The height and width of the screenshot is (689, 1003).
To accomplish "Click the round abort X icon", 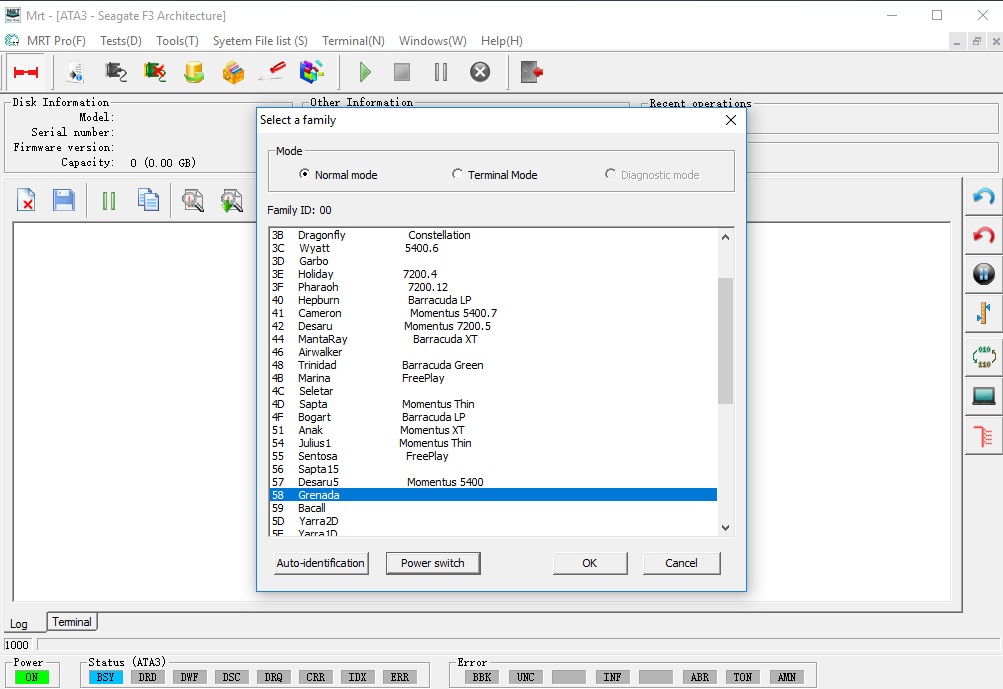I will [x=480, y=72].
